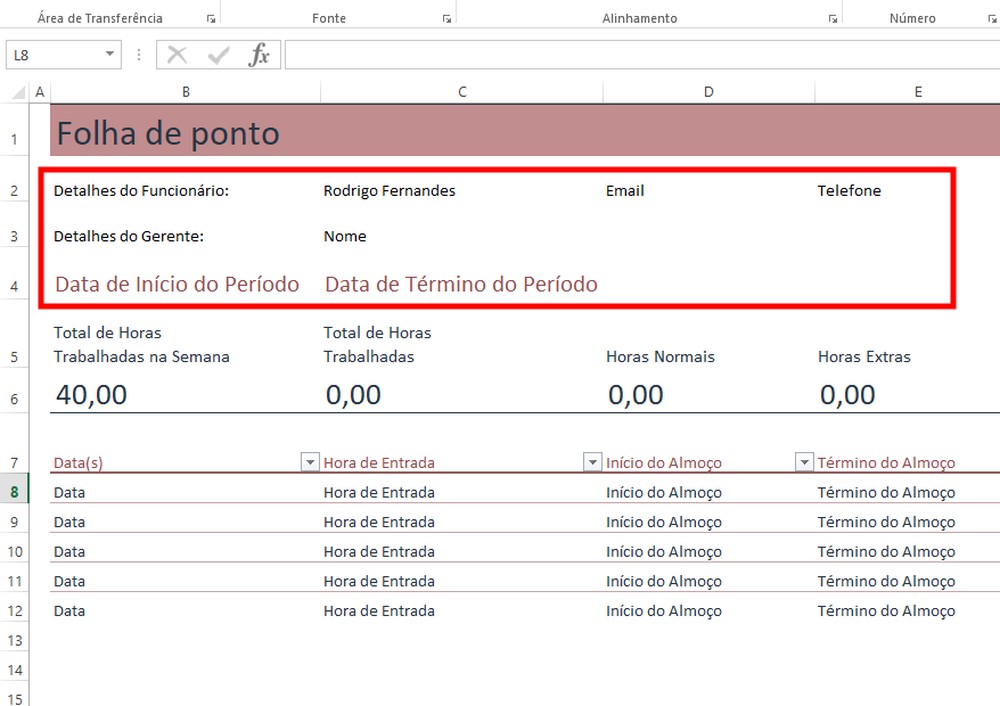Open the Término do Almoço filter dropdown

(x=993, y=462)
